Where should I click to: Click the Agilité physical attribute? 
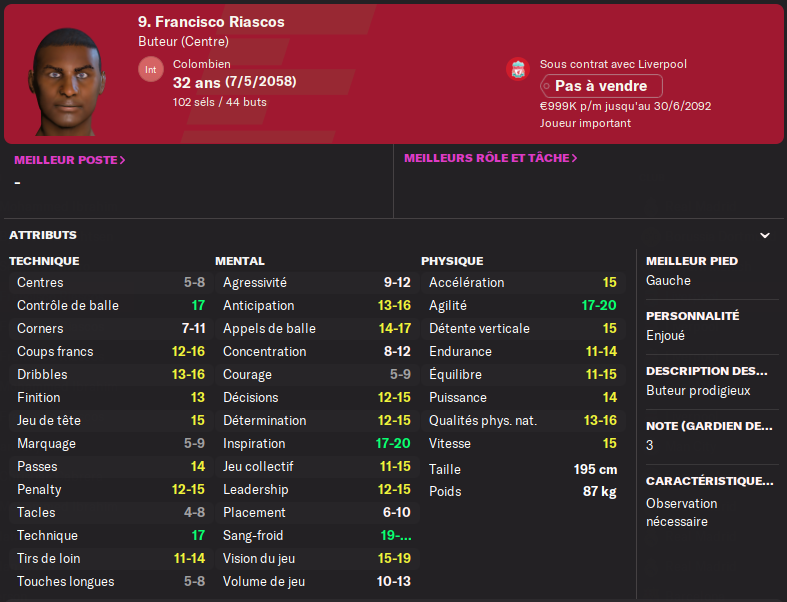tap(522, 305)
